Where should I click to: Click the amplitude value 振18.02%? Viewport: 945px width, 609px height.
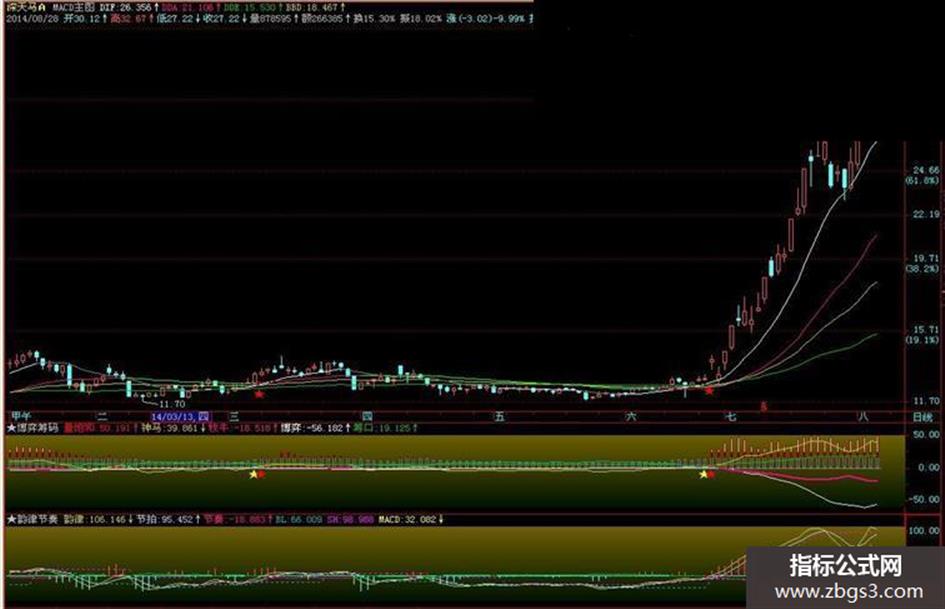pos(421,19)
